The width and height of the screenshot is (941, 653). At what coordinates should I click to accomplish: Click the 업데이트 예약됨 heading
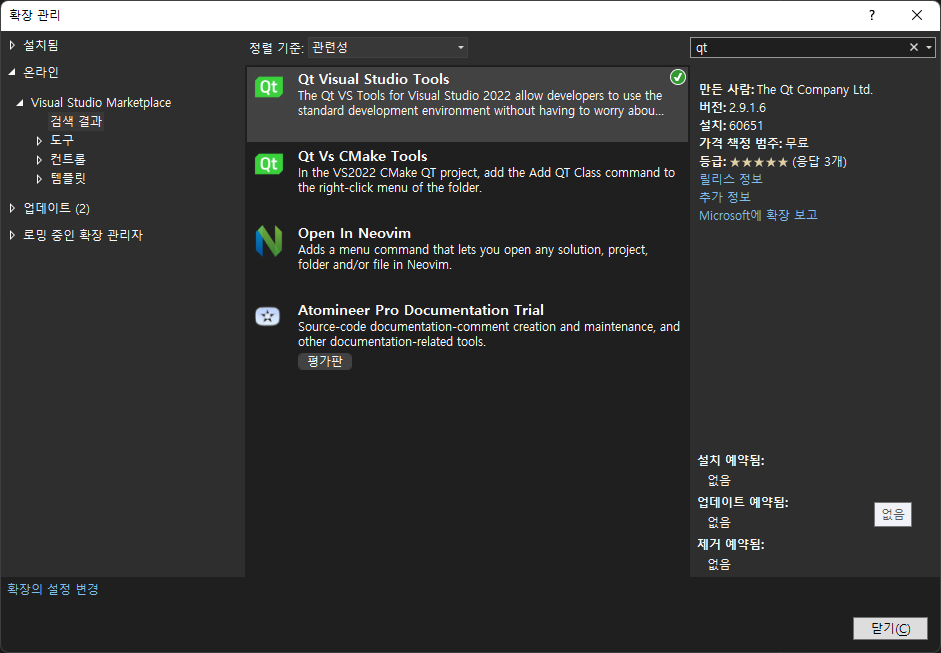pos(743,502)
